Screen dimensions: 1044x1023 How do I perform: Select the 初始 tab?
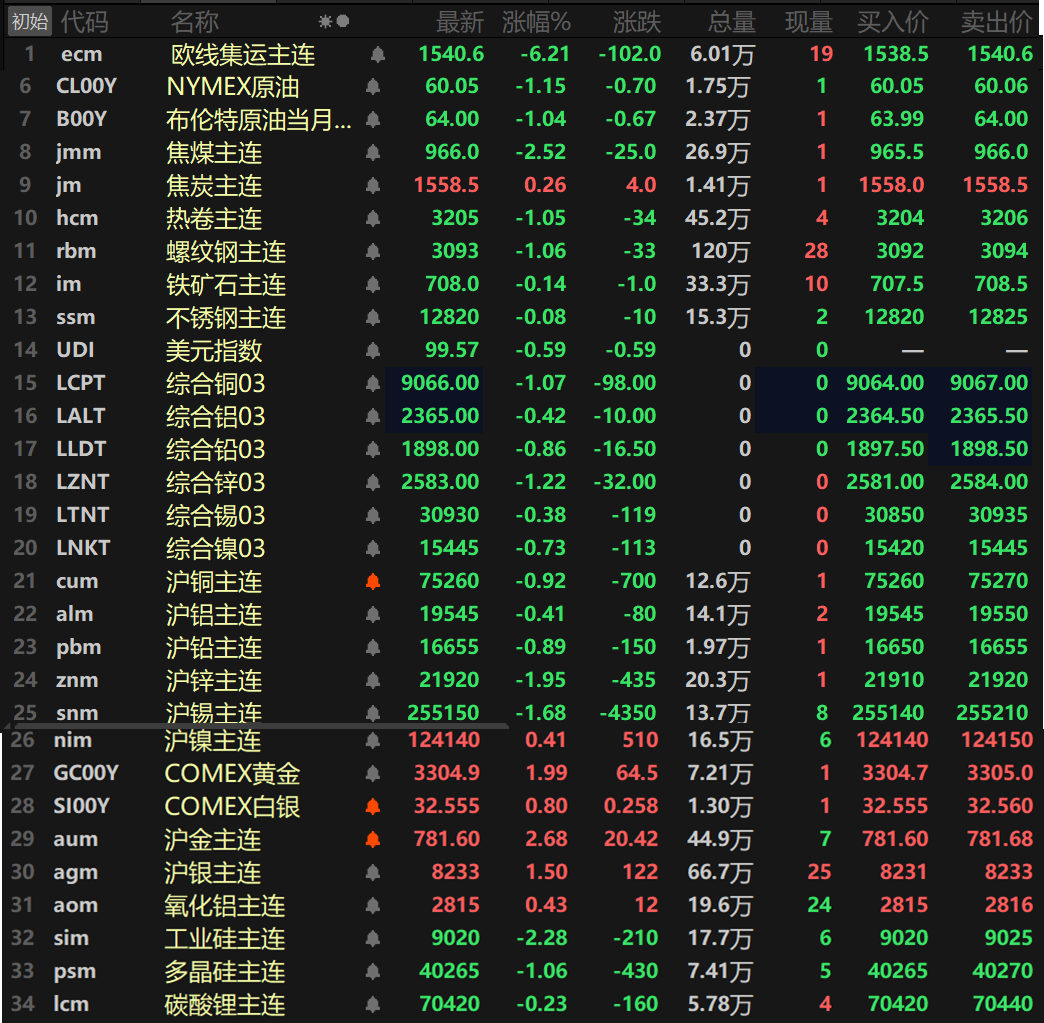click(30, 21)
